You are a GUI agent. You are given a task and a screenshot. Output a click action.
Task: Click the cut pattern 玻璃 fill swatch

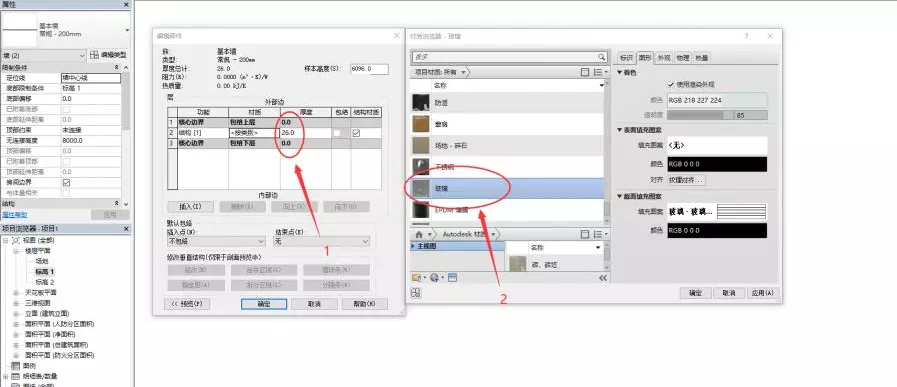[x=717, y=211]
